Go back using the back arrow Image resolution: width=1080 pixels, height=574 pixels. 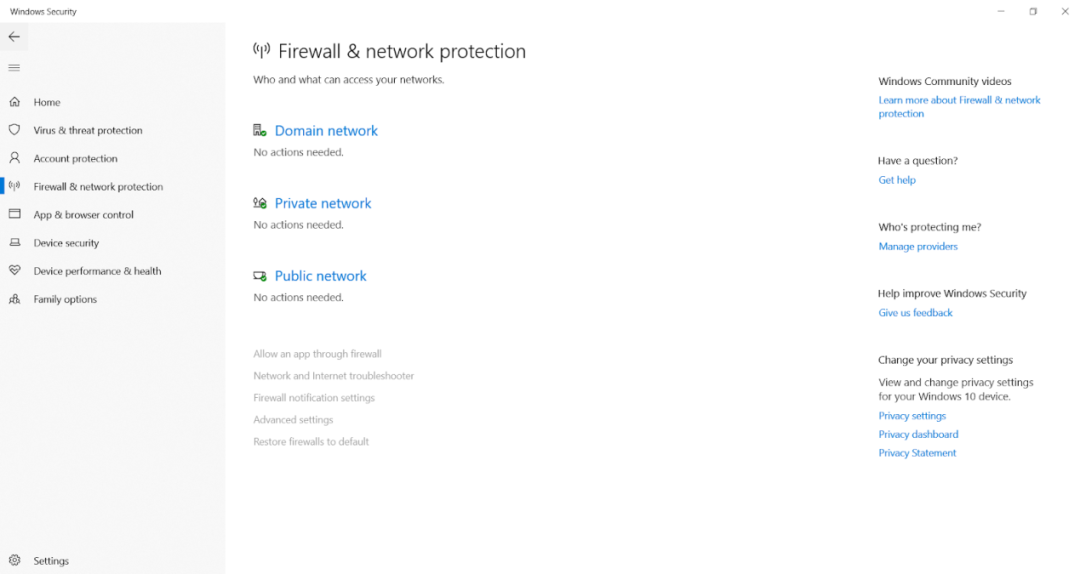(14, 37)
